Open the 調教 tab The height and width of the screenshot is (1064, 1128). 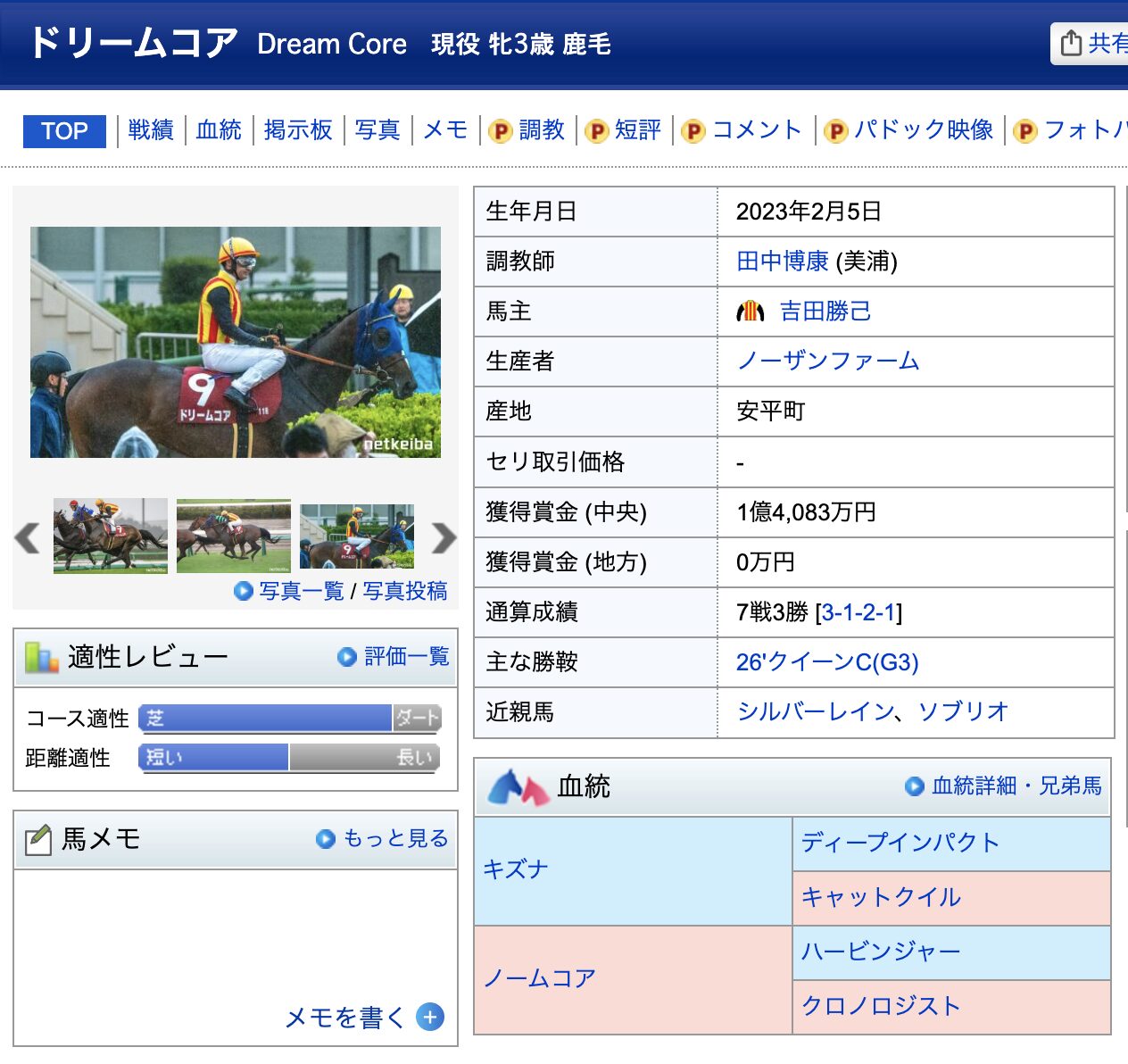pyautogui.click(x=542, y=130)
